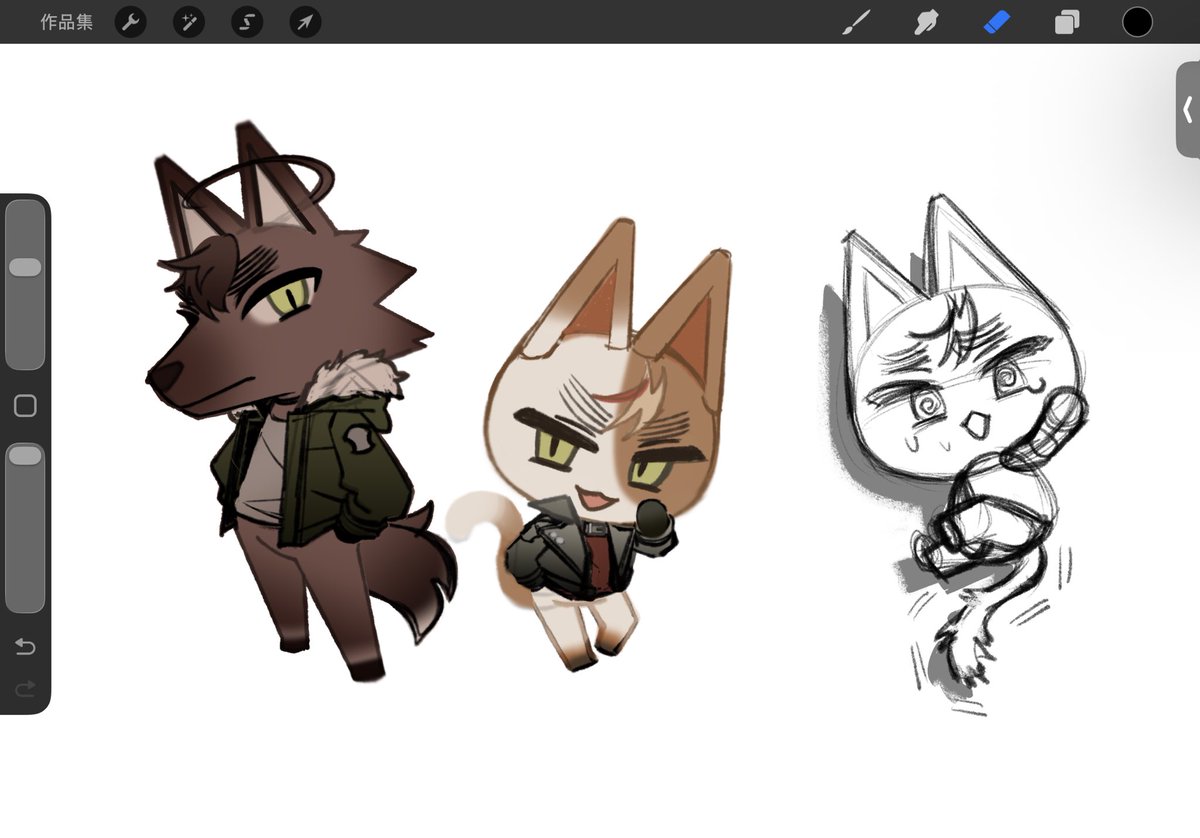Image resolution: width=1200 pixels, height=838 pixels.
Task: Open the 作品集 gallery
Action: (x=67, y=22)
